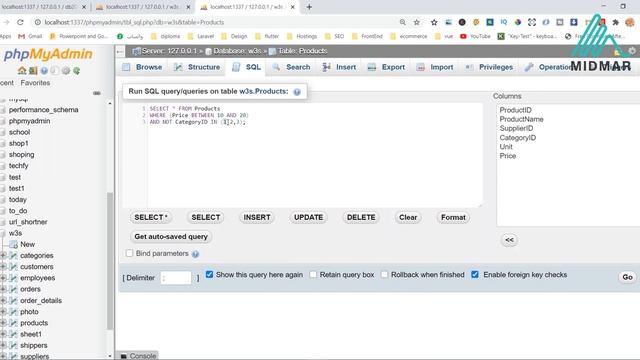The width and height of the screenshot is (640, 360).
Task: Click the UPDATE query button
Action: [x=309, y=218]
